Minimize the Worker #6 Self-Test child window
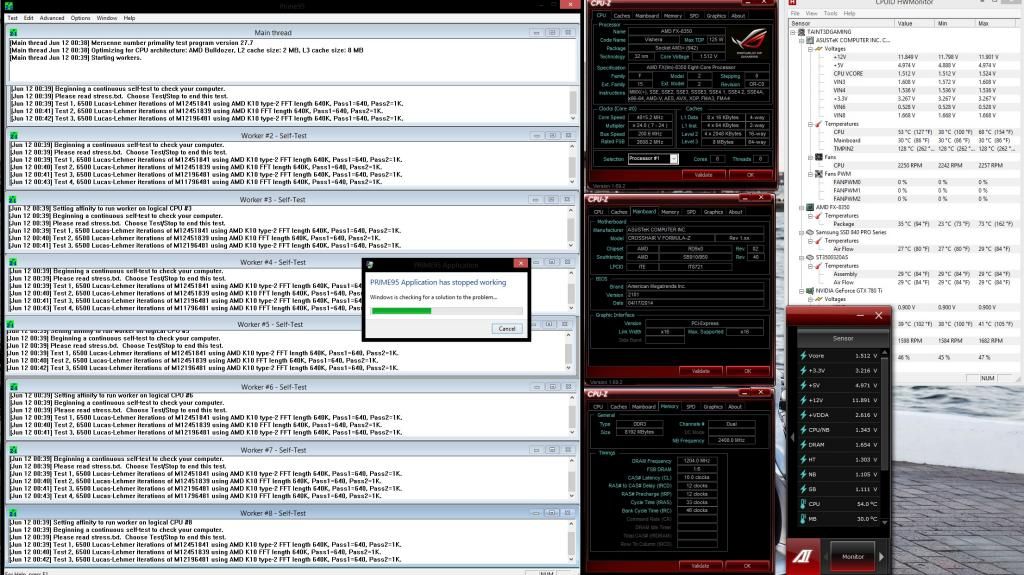Image resolution: width=1024 pixels, height=575 pixels. click(537, 387)
